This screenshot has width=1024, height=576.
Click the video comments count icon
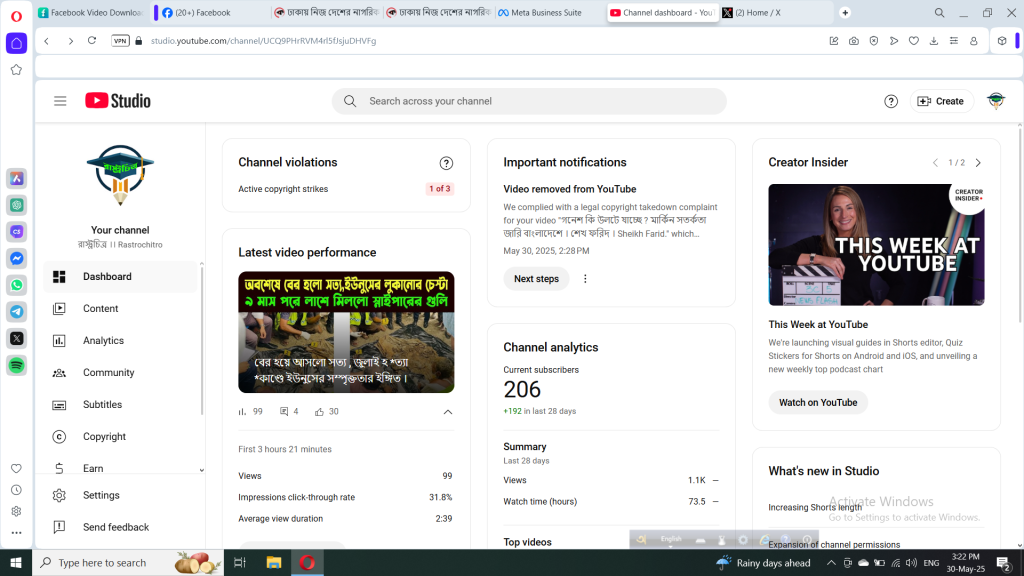(x=284, y=411)
